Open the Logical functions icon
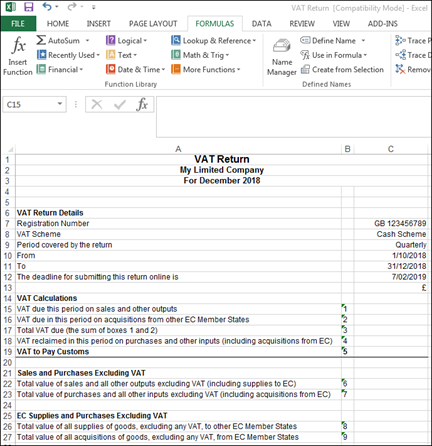Image resolution: width=432 pixels, height=446 pixels. pyautogui.click(x=111, y=40)
